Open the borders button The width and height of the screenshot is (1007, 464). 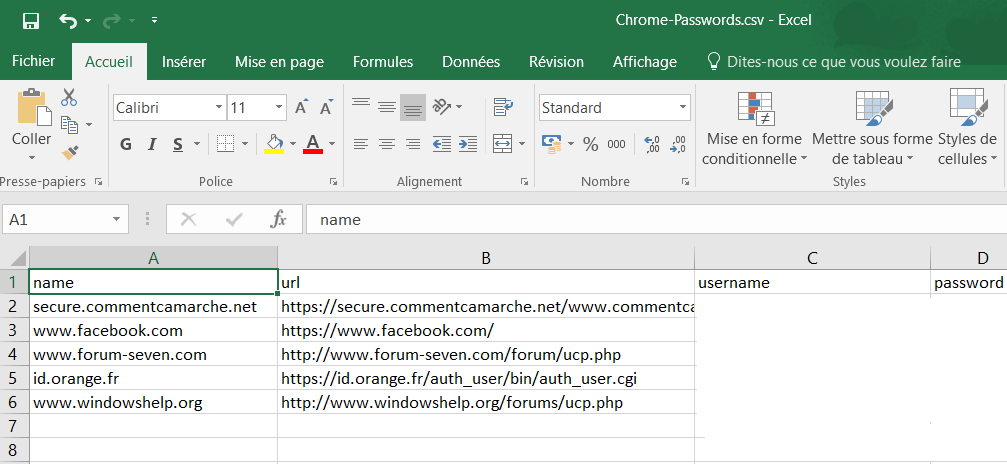click(225, 144)
